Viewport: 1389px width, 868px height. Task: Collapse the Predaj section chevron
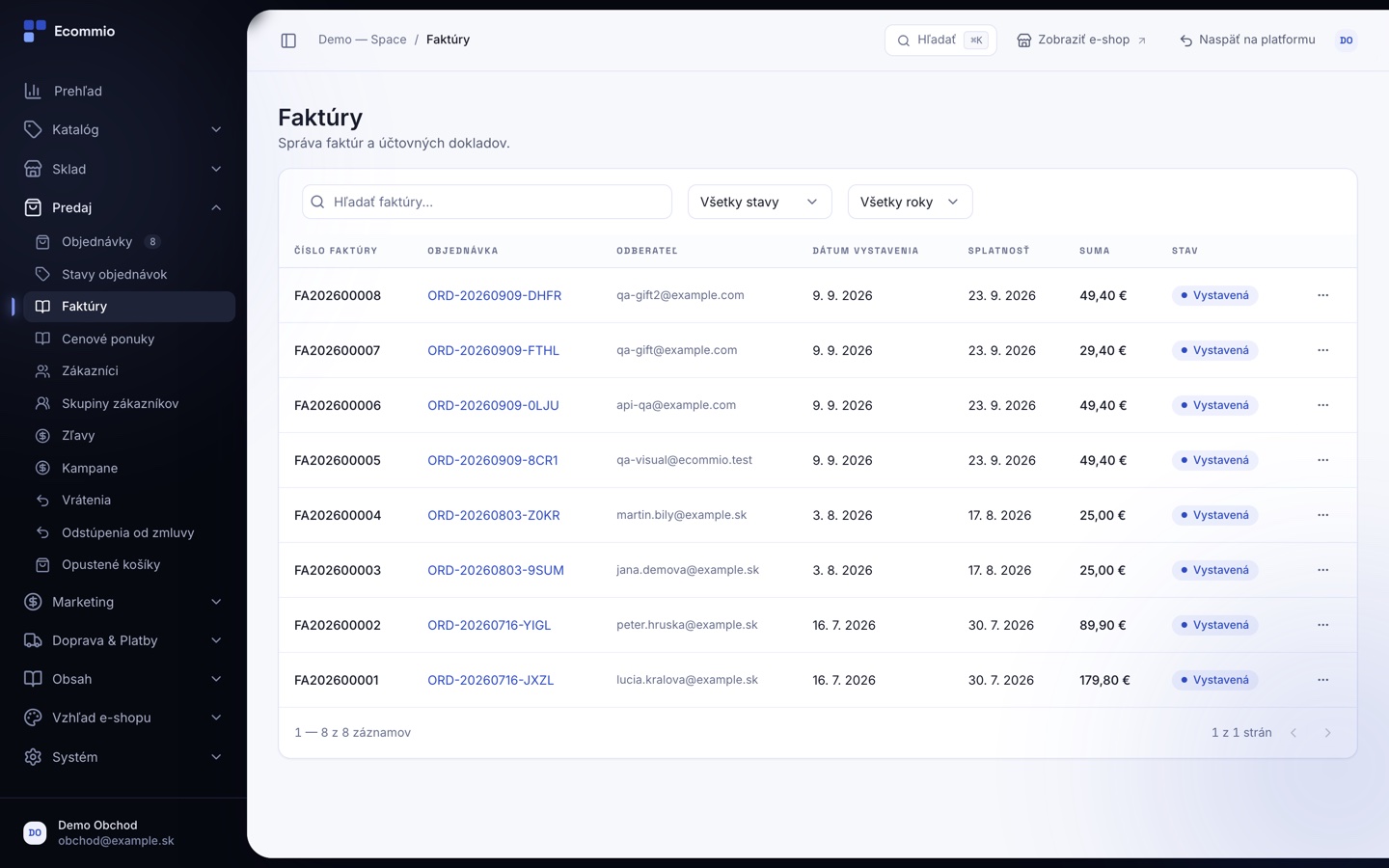(216, 207)
